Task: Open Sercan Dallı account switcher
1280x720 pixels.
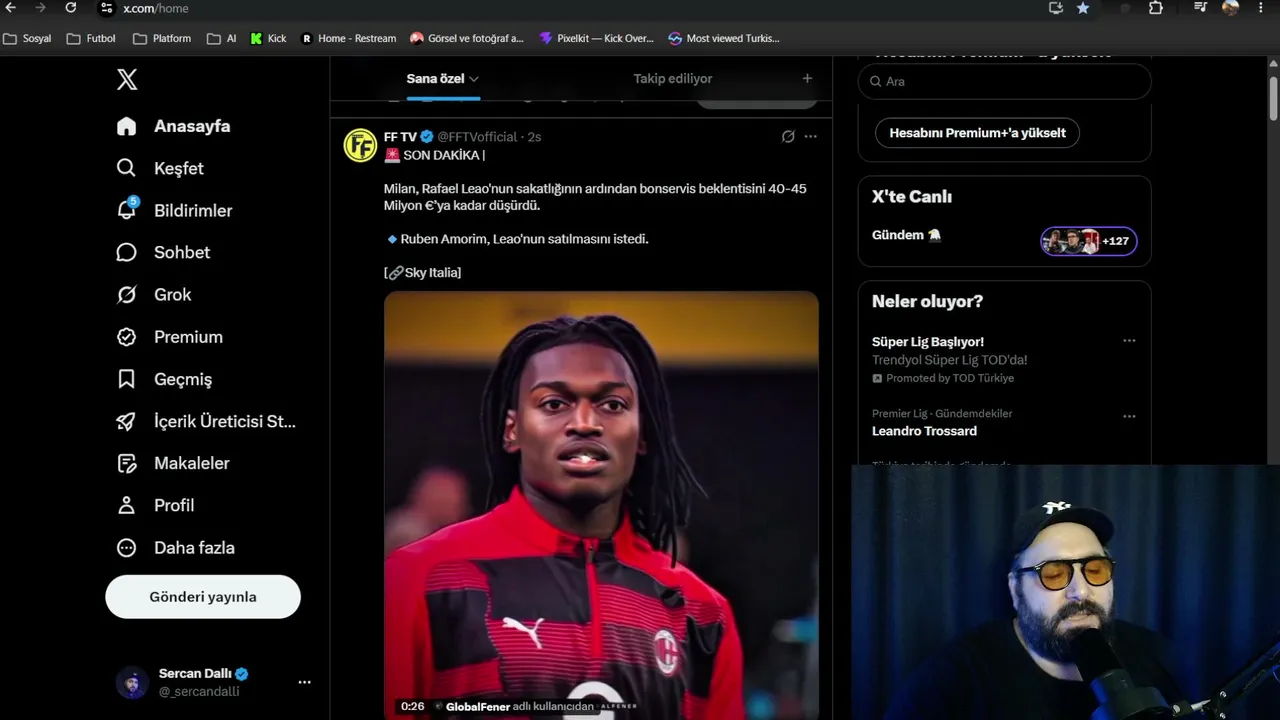Action: pyautogui.click(x=216, y=683)
